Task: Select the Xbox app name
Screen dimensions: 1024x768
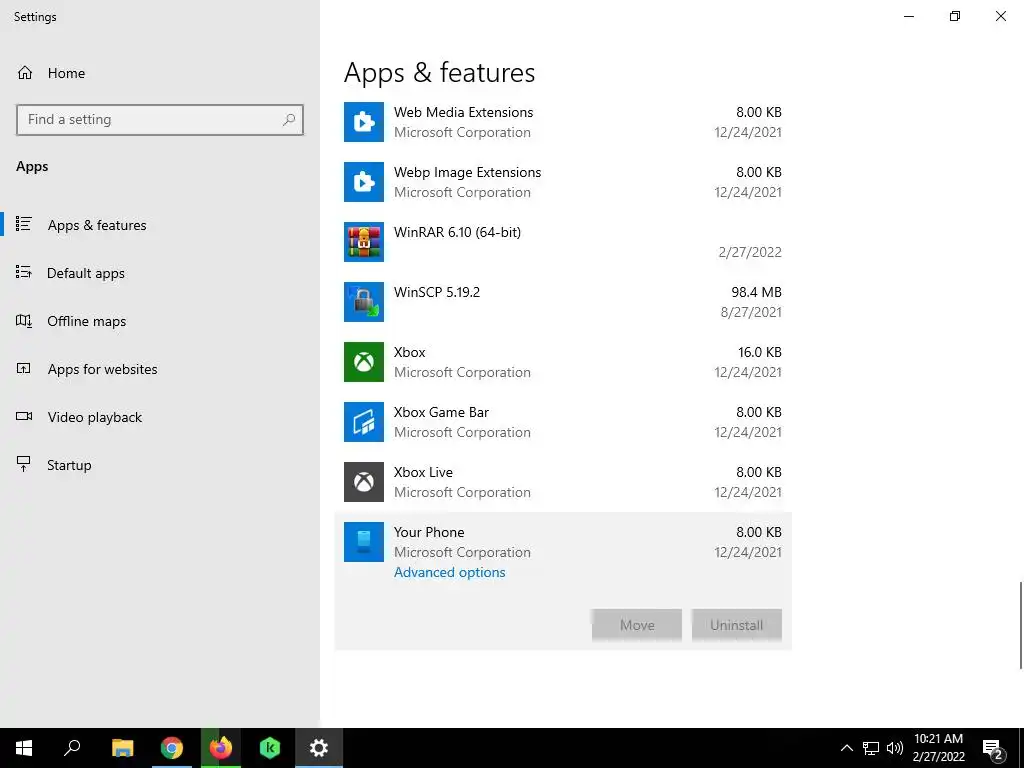Action: click(x=409, y=352)
